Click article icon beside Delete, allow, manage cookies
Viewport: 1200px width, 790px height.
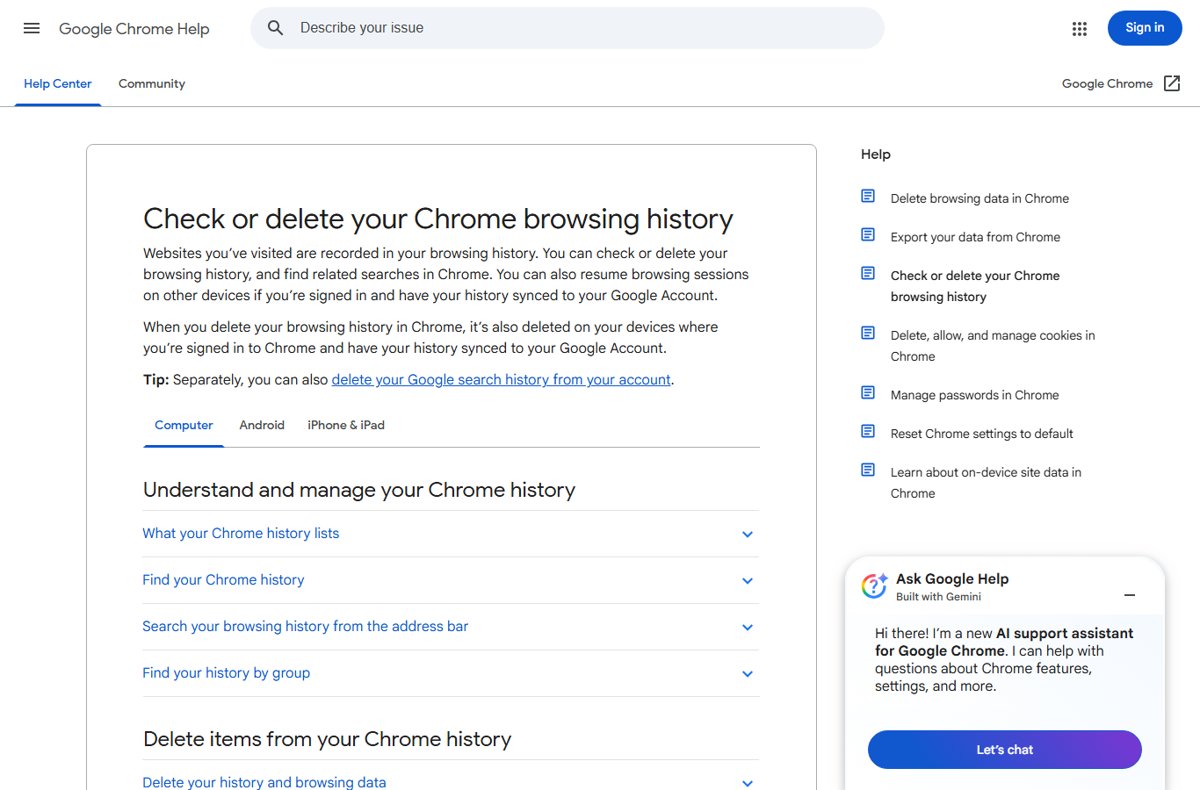868,333
